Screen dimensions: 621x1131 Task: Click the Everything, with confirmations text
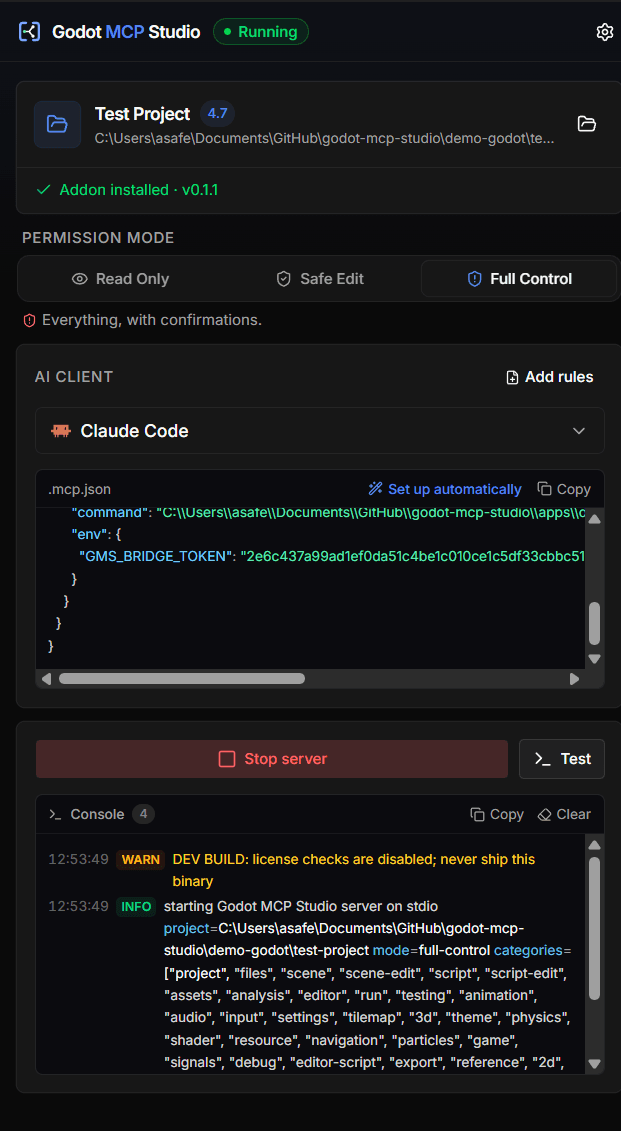tap(151, 320)
